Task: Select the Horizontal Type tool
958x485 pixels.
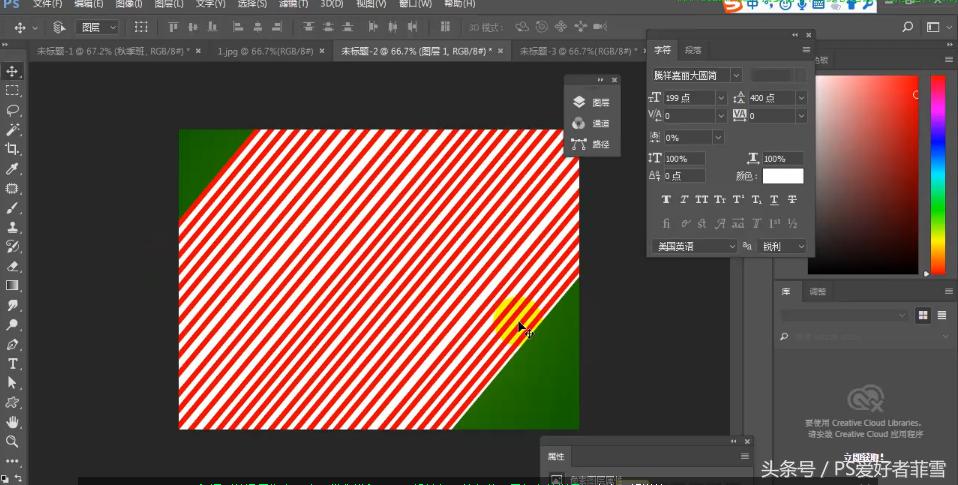Action: (12, 363)
